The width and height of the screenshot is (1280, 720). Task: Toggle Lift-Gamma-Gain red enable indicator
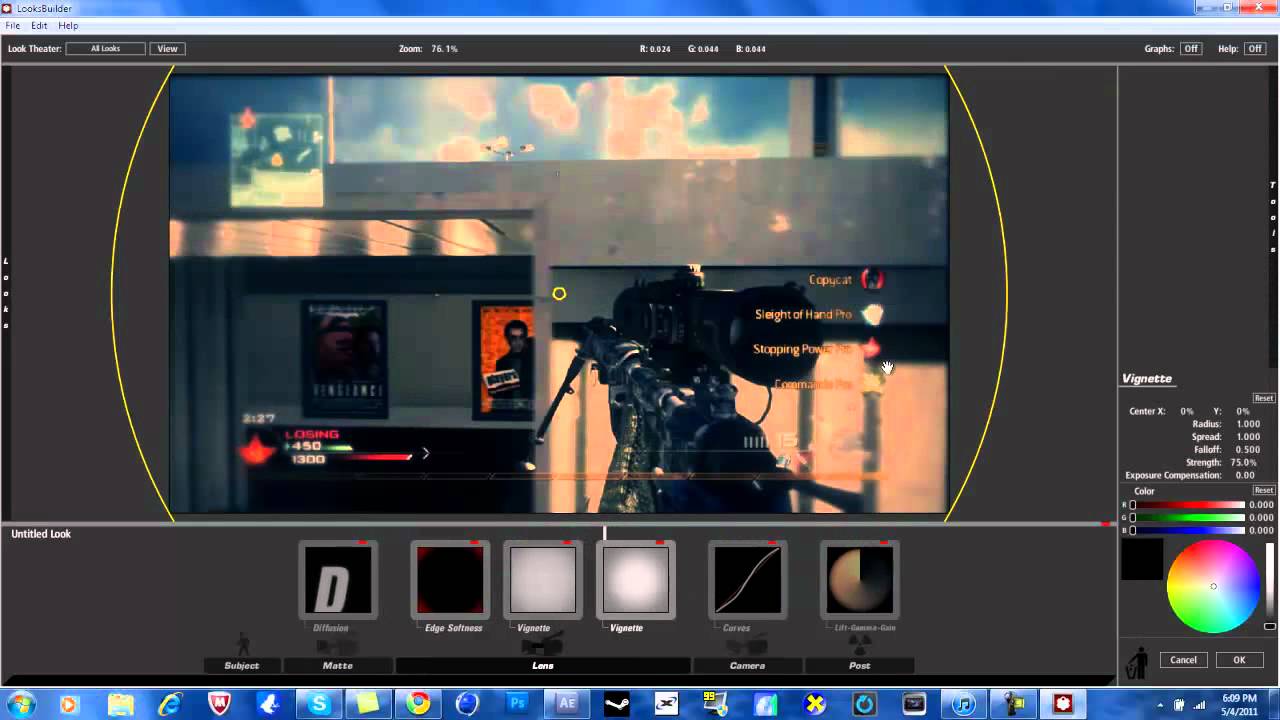tap(884, 542)
